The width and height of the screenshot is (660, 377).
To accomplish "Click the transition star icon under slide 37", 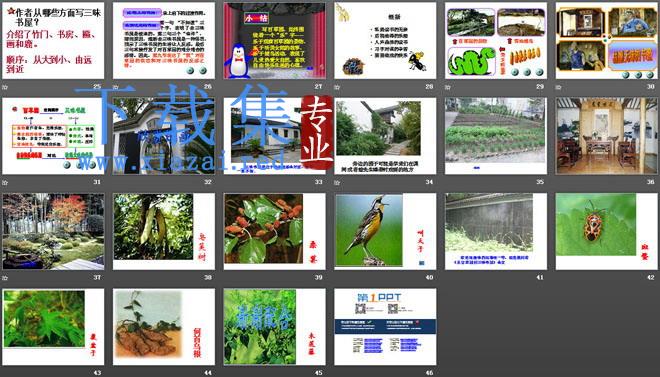I will pyautogui.click(x=5, y=278).
